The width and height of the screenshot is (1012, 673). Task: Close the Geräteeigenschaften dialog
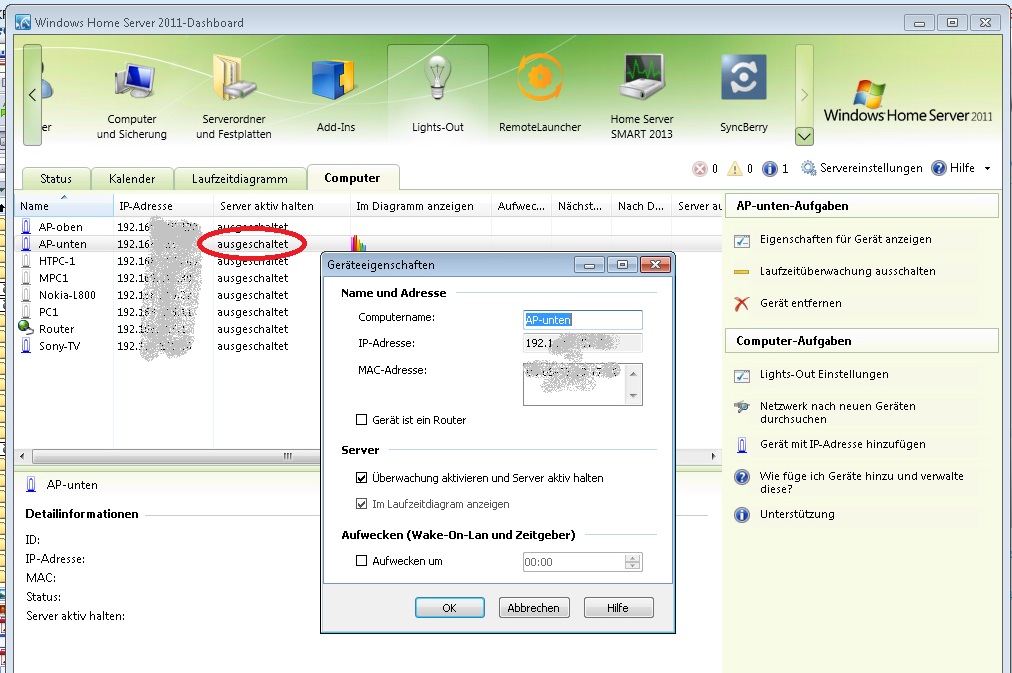pos(655,265)
